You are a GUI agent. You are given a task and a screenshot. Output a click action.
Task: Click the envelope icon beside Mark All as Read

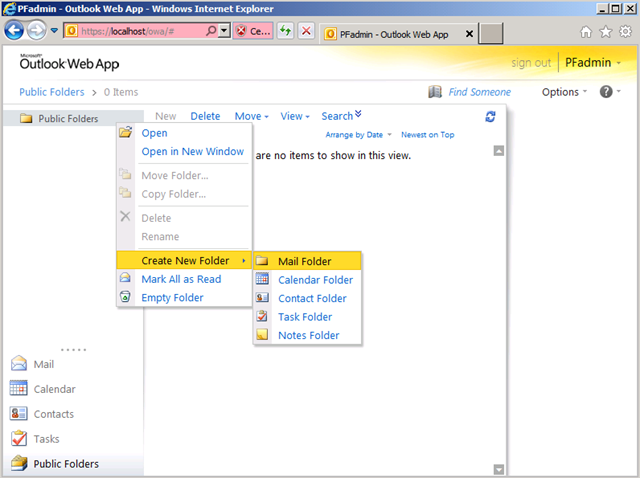coord(125,278)
